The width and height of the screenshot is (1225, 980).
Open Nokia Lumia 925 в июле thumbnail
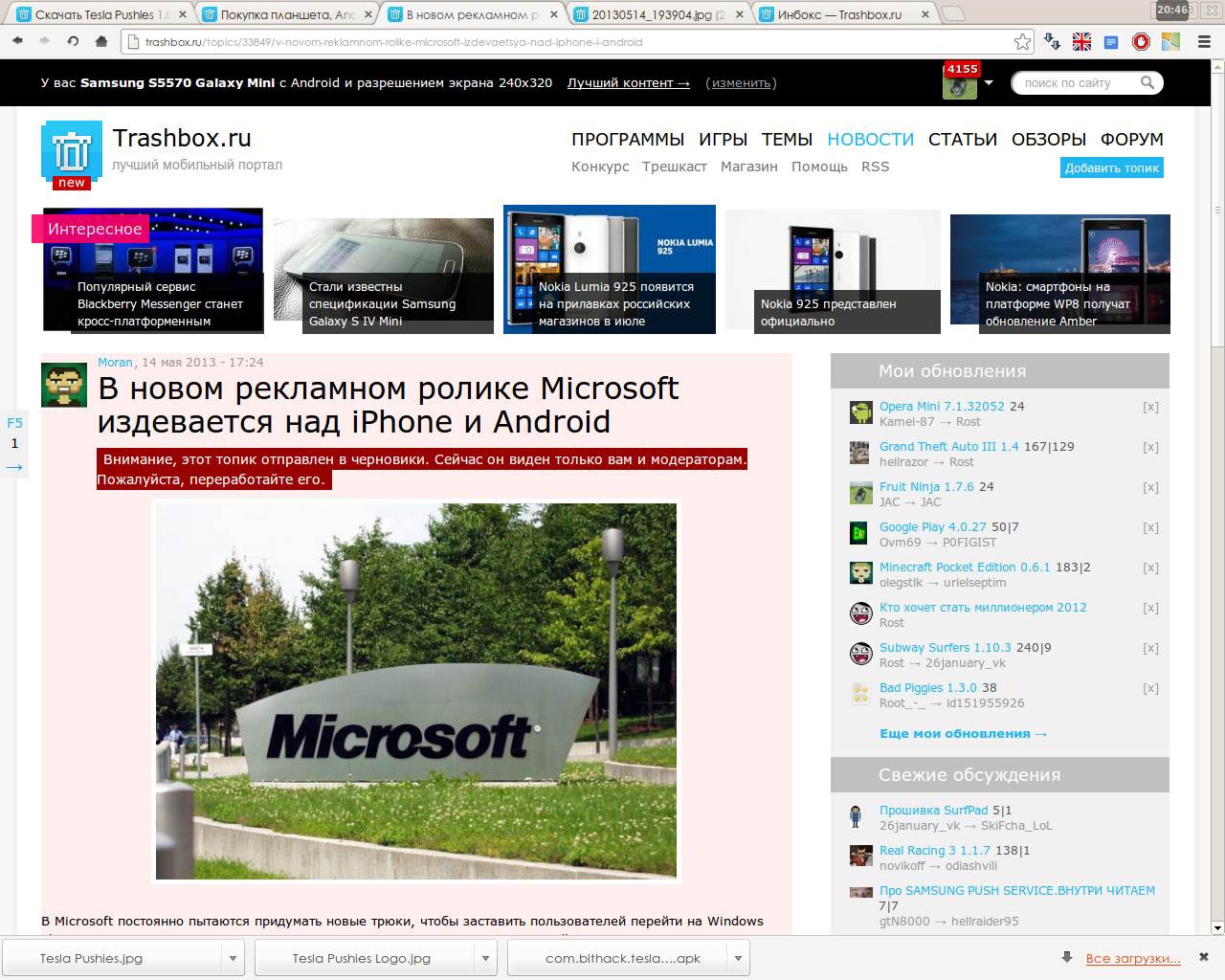[x=610, y=269]
